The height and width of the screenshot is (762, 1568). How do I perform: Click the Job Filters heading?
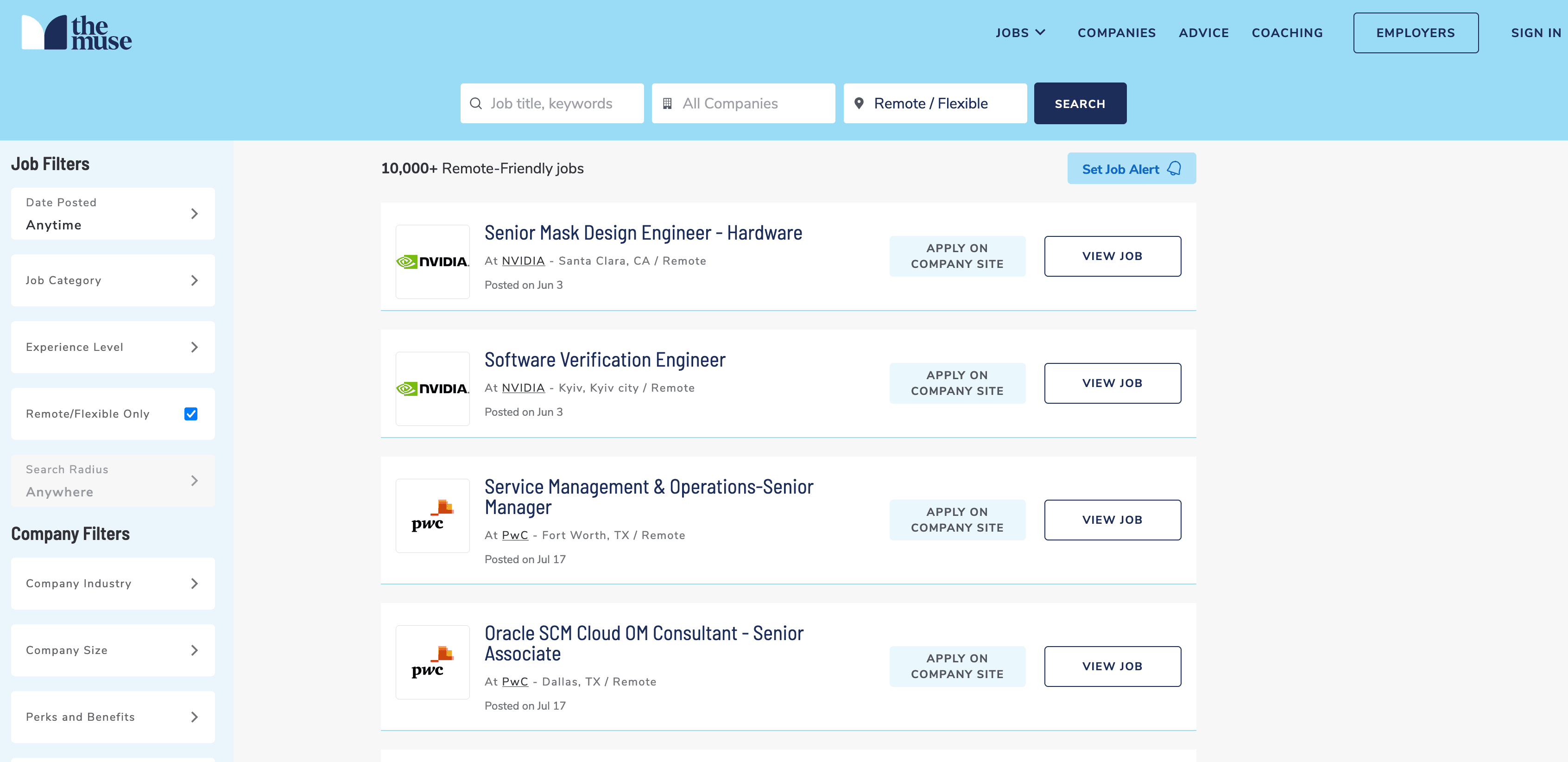coord(50,164)
